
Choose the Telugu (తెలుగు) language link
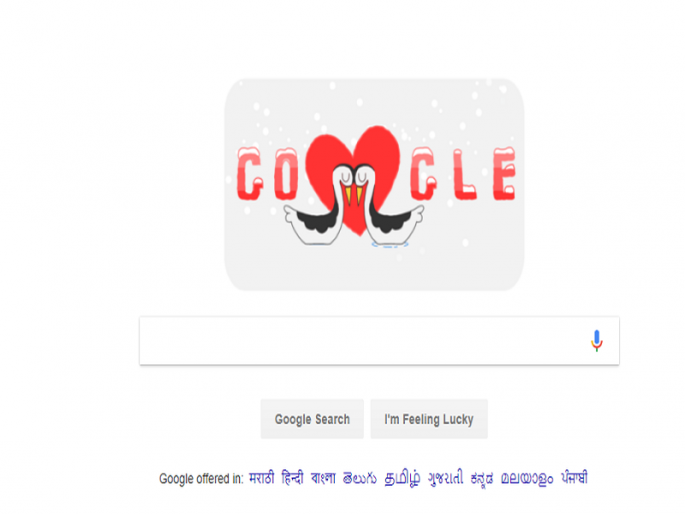[x=360, y=478]
